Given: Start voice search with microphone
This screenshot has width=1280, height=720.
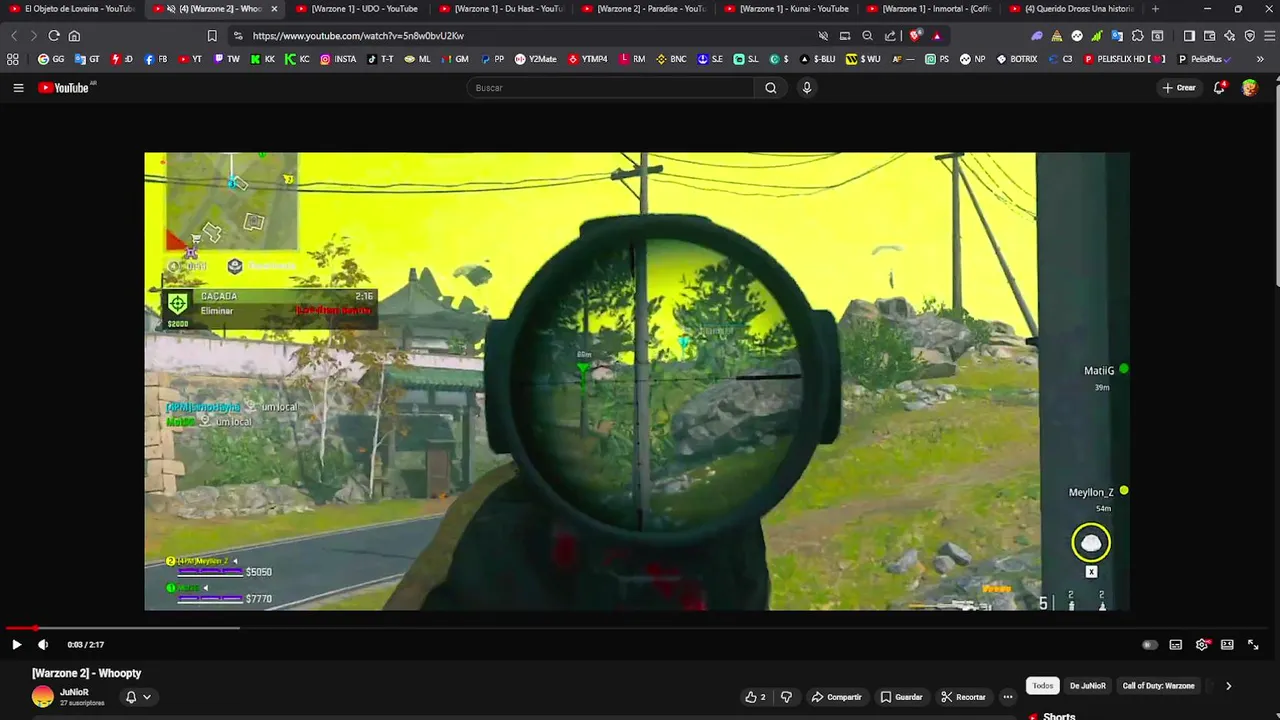Looking at the screenshot, I should [x=807, y=88].
